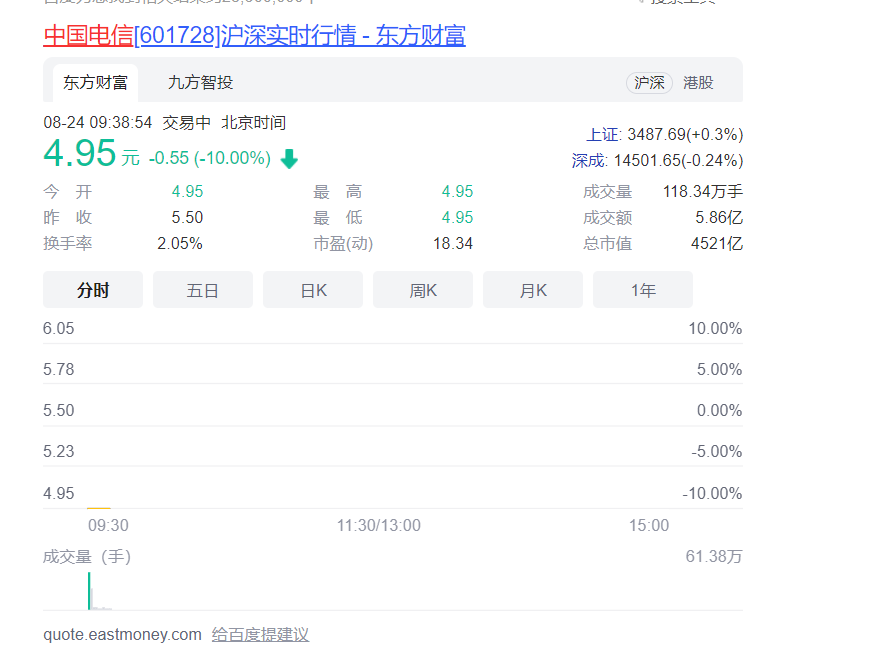Click the current price 4.95 元
The image size is (891, 649).
coord(91,154)
